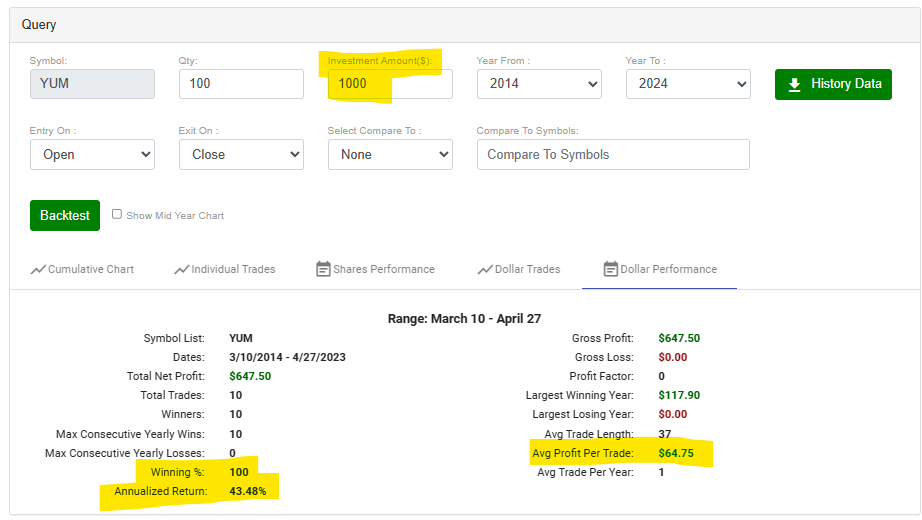Click the Max Consecutive Yearly Wins label
922x520 pixels.
tap(130, 434)
